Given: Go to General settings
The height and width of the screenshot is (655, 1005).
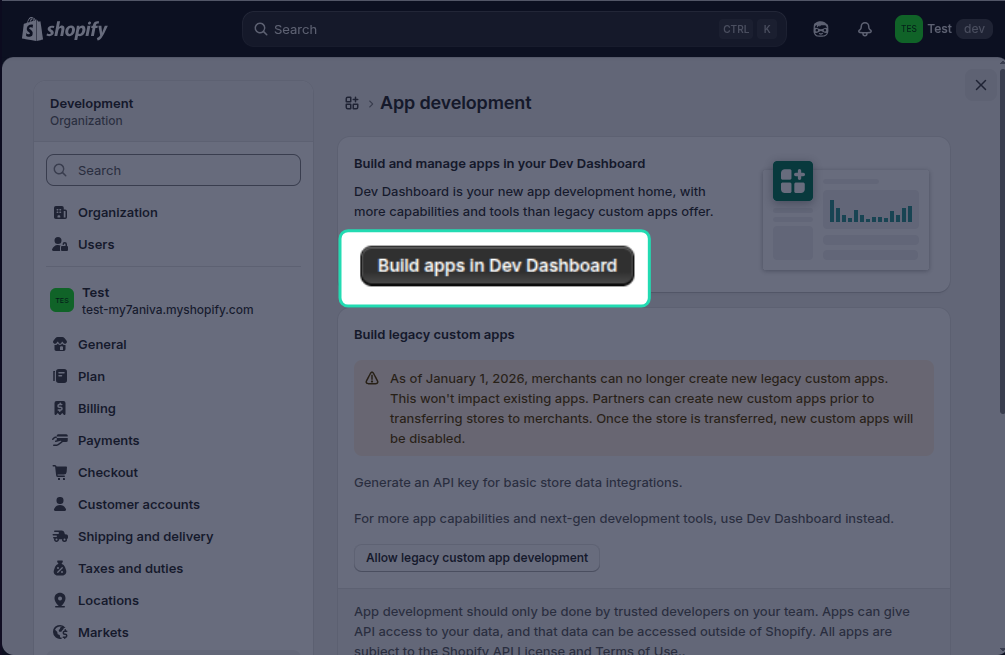Looking at the screenshot, I should click(x=174, y=344).
